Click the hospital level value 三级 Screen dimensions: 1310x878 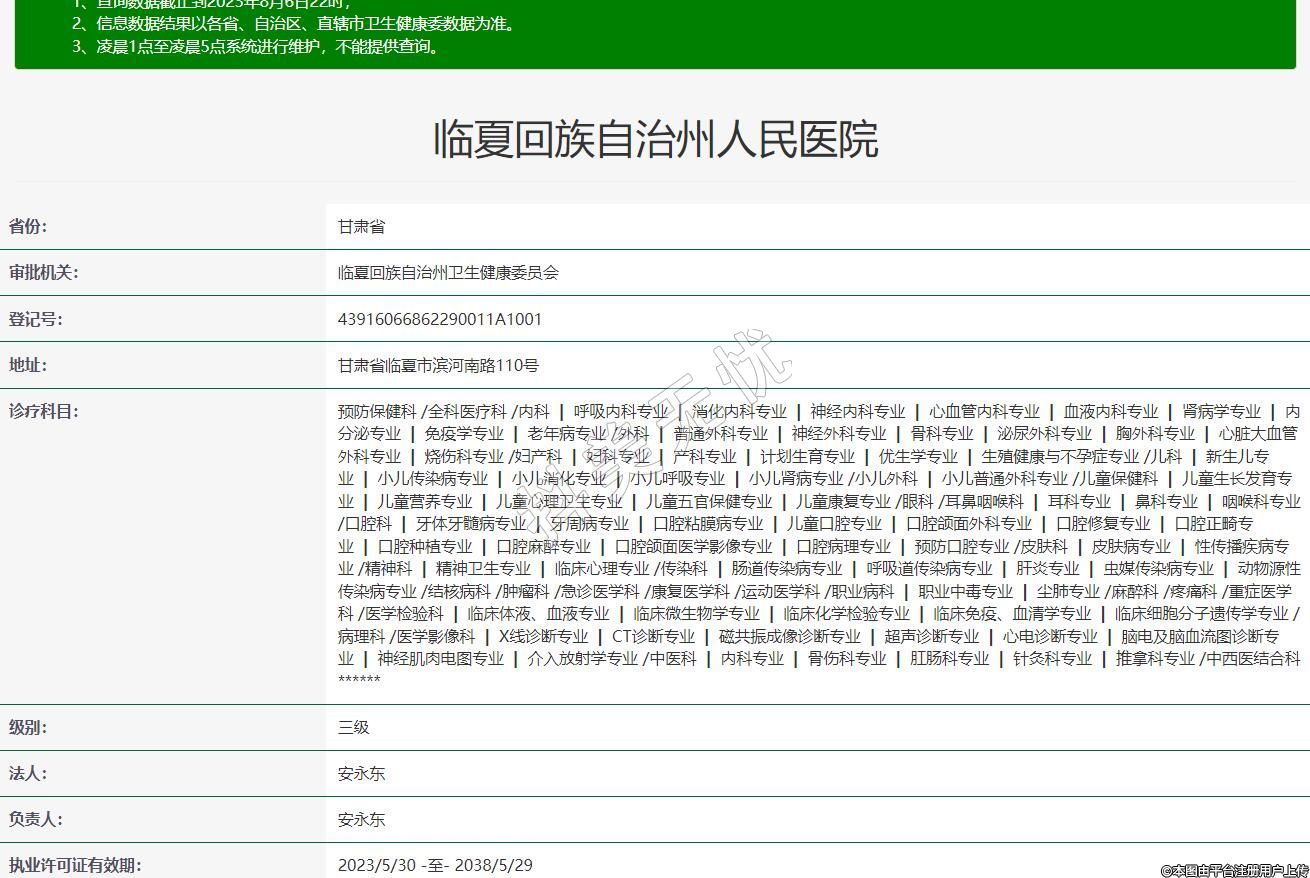354,727
